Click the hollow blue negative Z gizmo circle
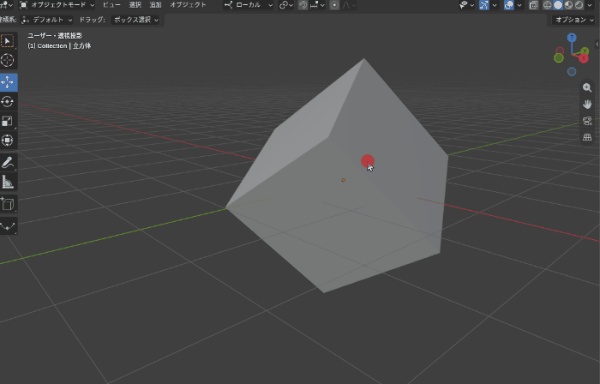600x384 pixels. (x=572, y=72)
